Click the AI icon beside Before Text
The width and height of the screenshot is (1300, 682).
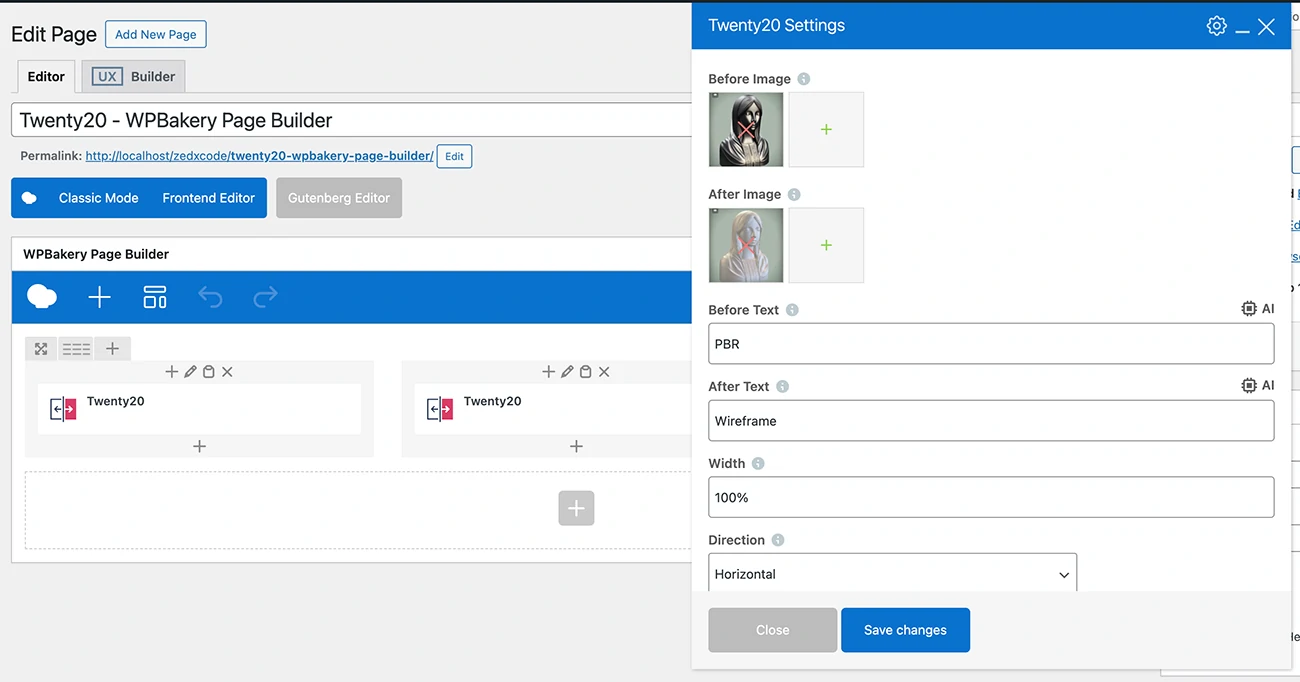(x=1257, y=309)
